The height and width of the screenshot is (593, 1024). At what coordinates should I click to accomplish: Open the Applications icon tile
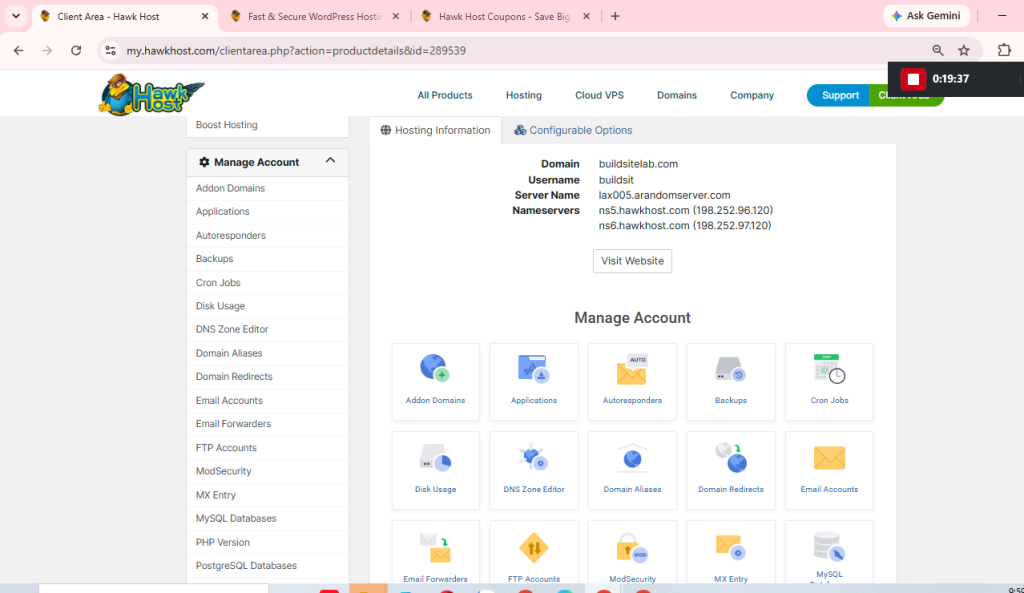534,382
